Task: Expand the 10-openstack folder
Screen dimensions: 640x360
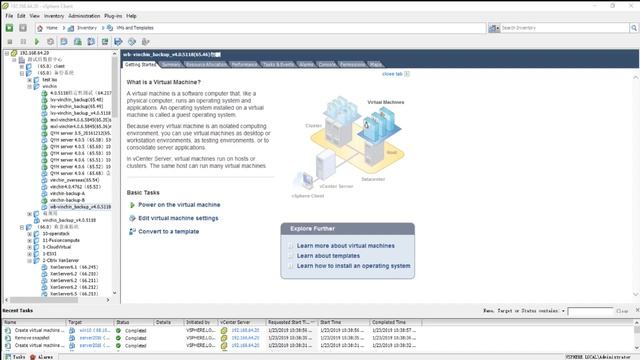Action: click(x=29, y=234)
